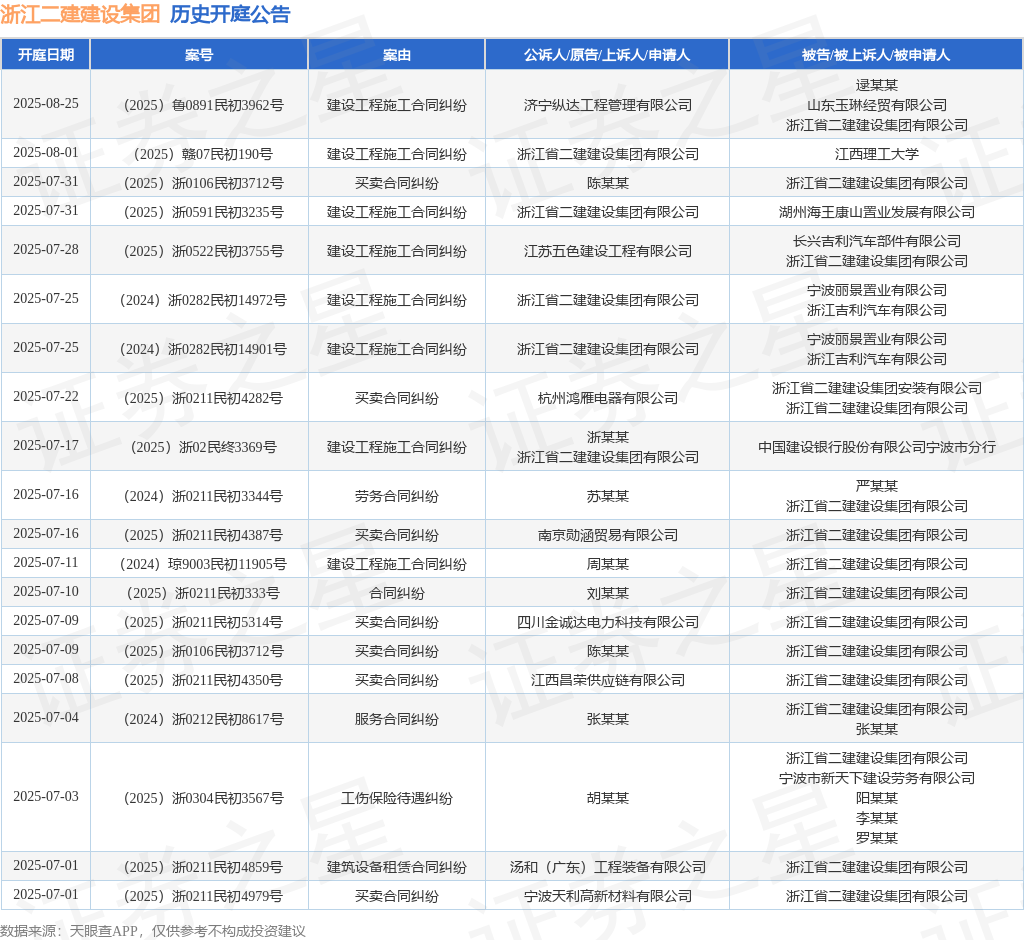
Task: Click plaintiff 苏某某
Action: 607,496
